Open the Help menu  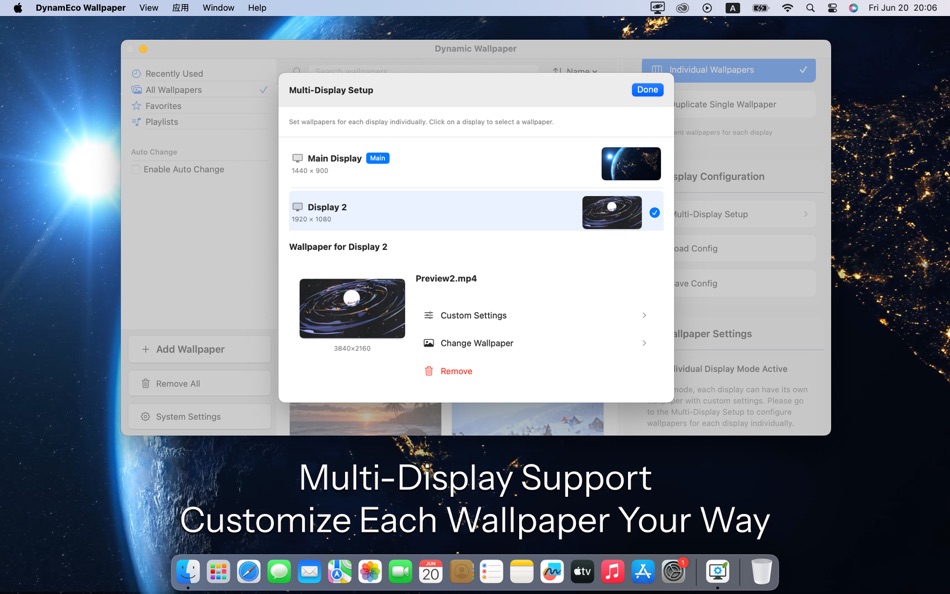pyautogui.click(x=257, y=8)
